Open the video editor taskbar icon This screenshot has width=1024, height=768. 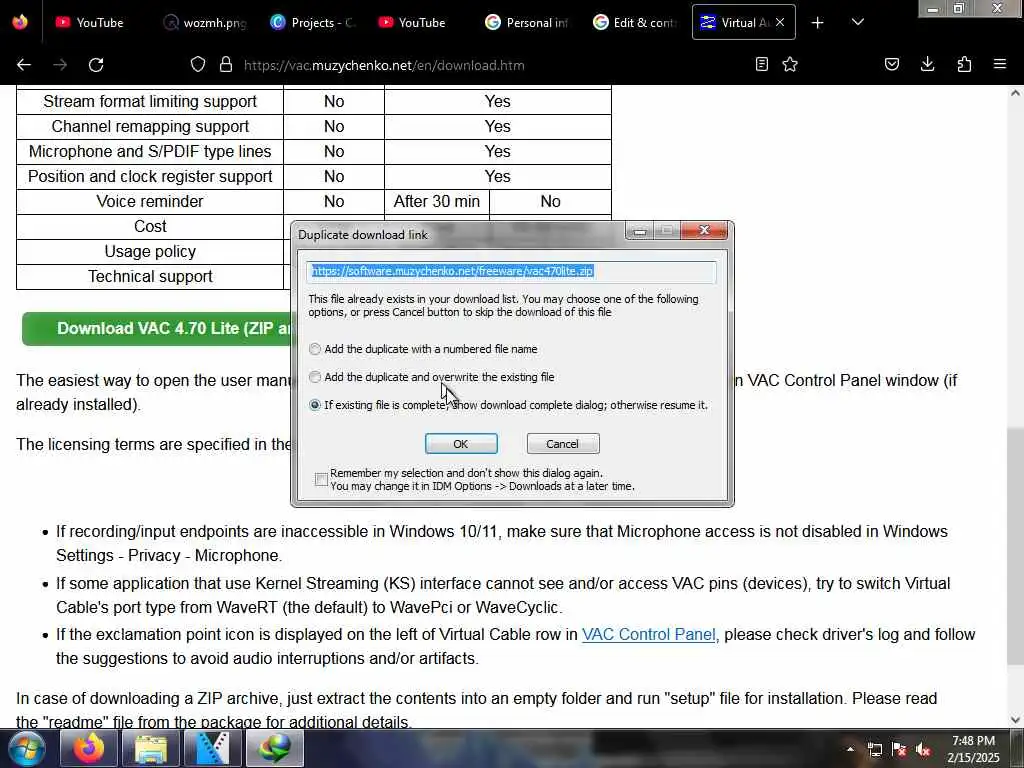coord(213,748)
